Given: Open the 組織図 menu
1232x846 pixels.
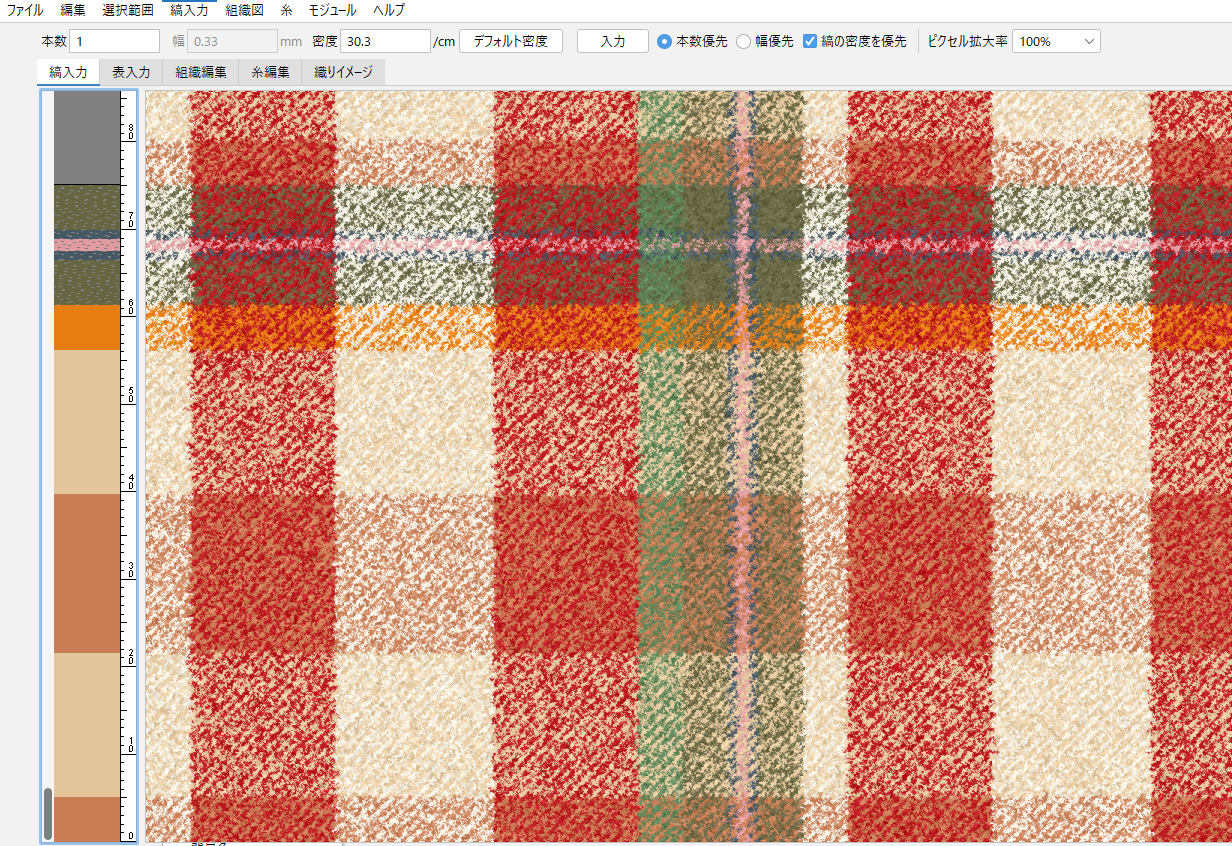Looking at the screenshot, I should tap(245, 10).
